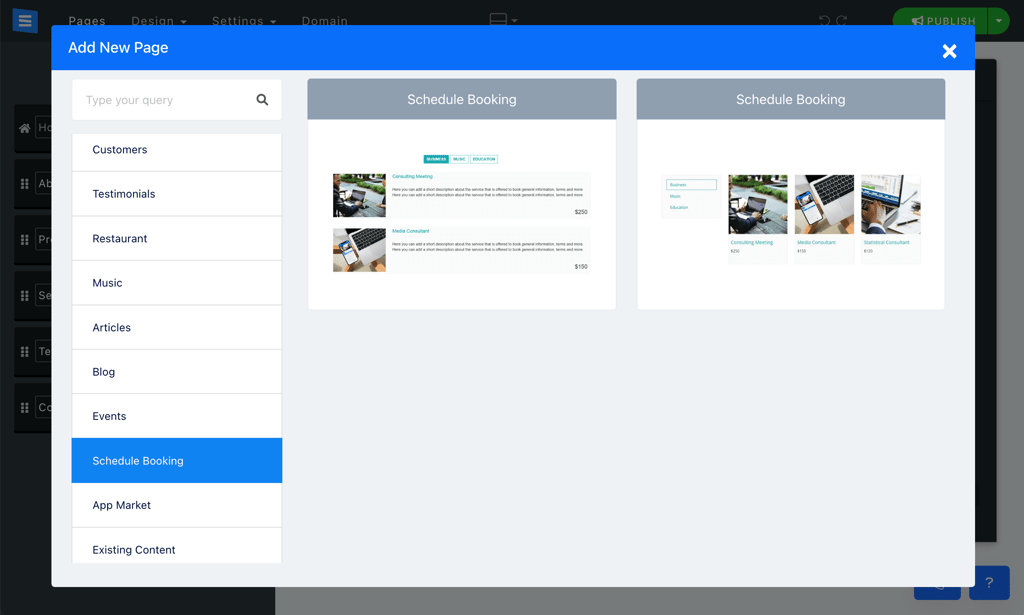
Task: Open the device preview dropdown icon
Action: 504,20
